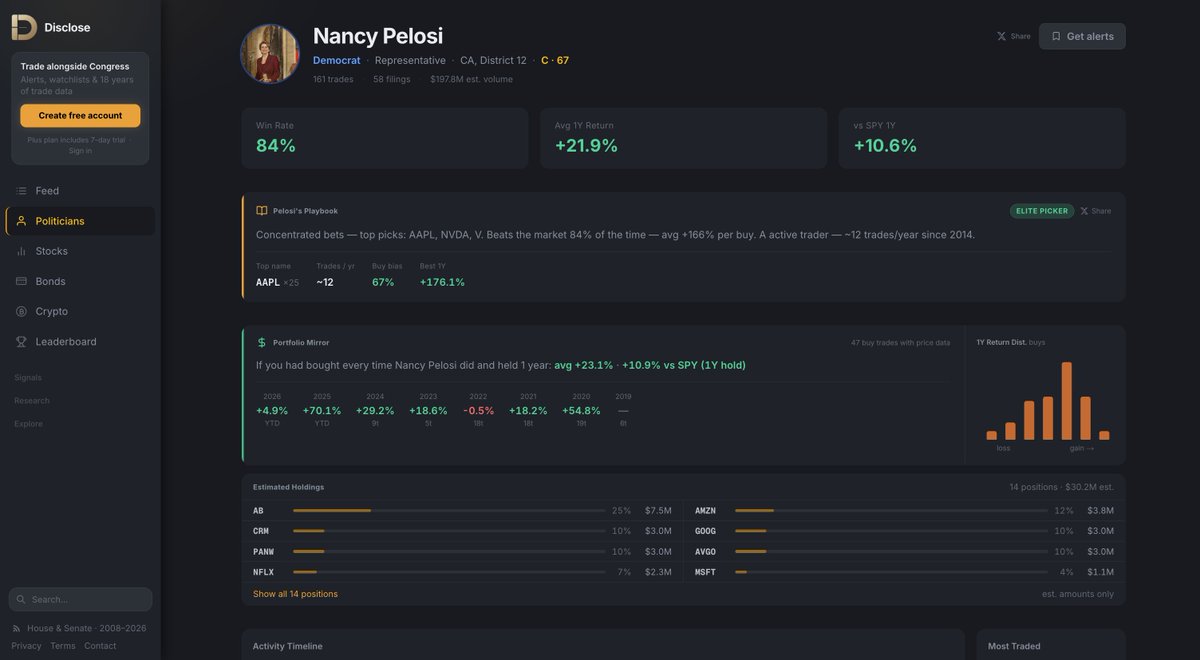
Task: Click Nancy Pelosi profile photo
Action: [x=270, y=54]
